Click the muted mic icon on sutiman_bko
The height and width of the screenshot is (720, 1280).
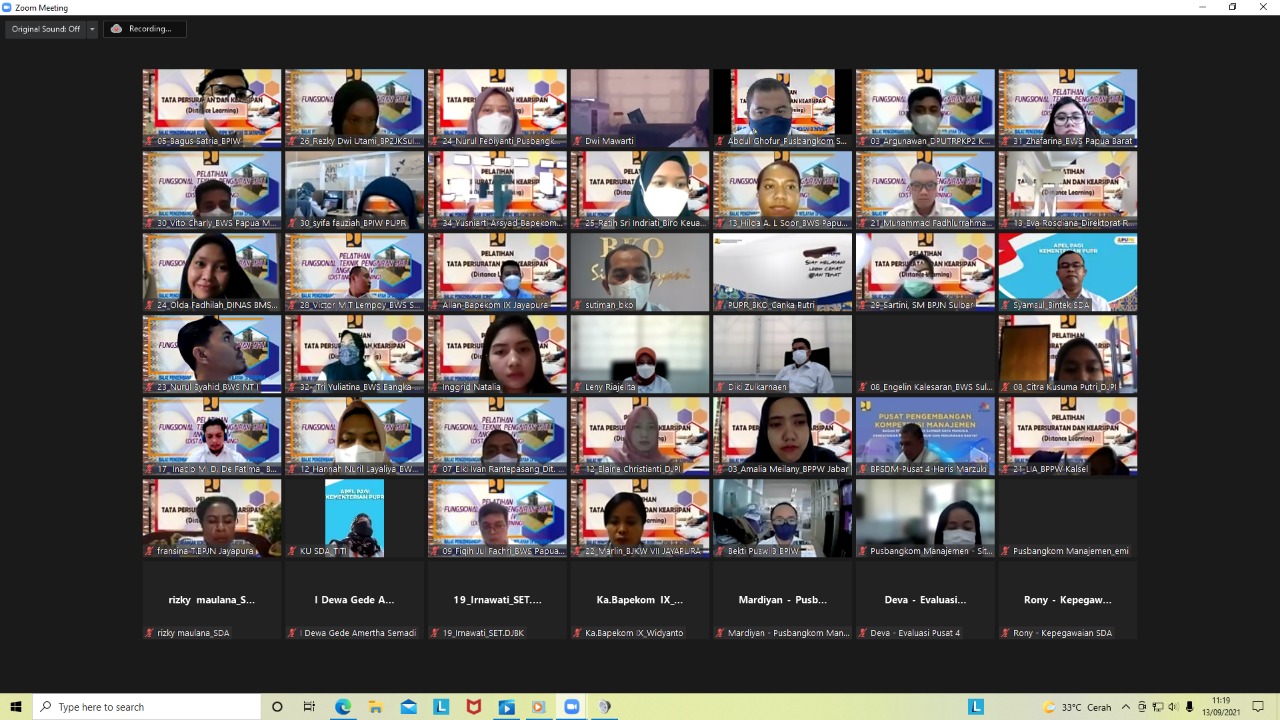(577, 305)
